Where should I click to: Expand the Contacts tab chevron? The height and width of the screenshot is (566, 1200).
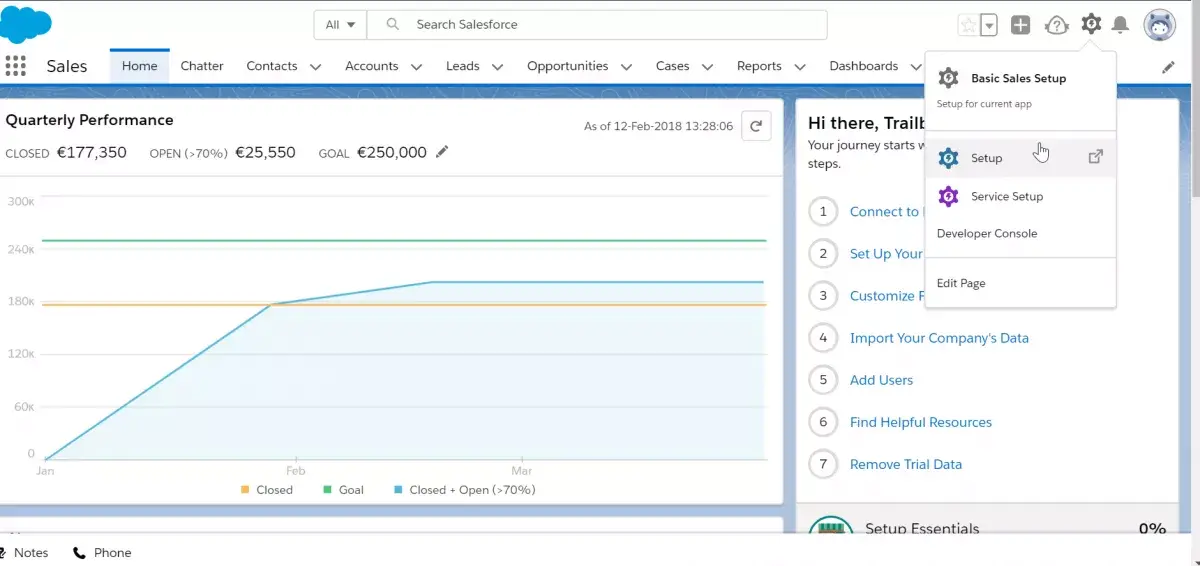[x=316, y=67]
